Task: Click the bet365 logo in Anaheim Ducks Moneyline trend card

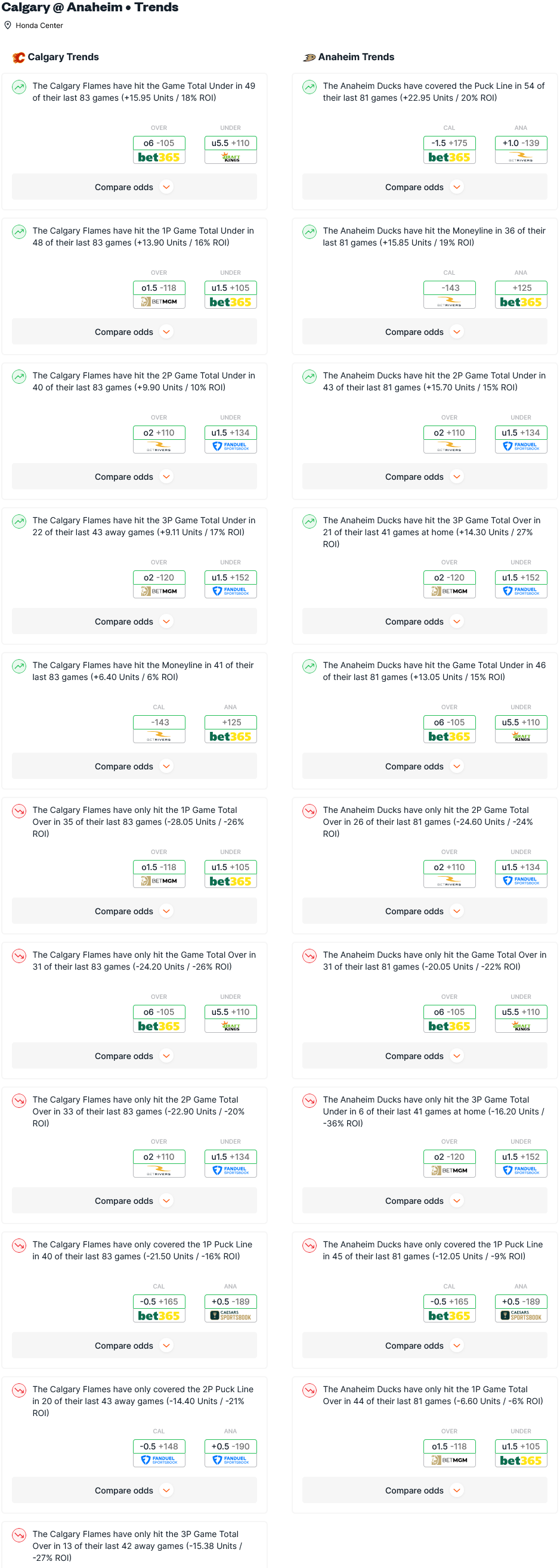Action: (521, 303)
